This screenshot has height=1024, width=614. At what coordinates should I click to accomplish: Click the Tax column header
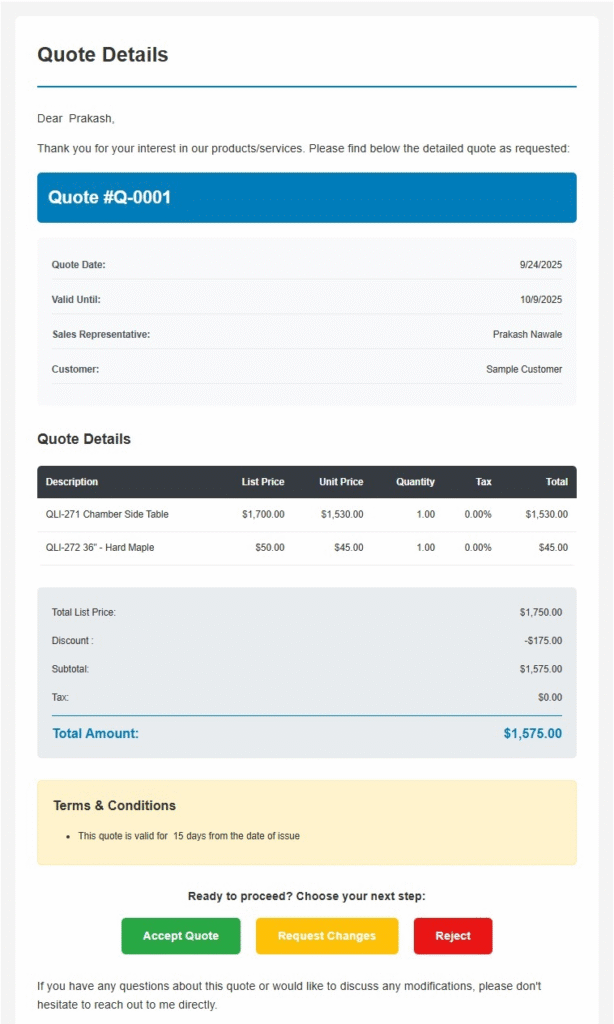(483, 482)
